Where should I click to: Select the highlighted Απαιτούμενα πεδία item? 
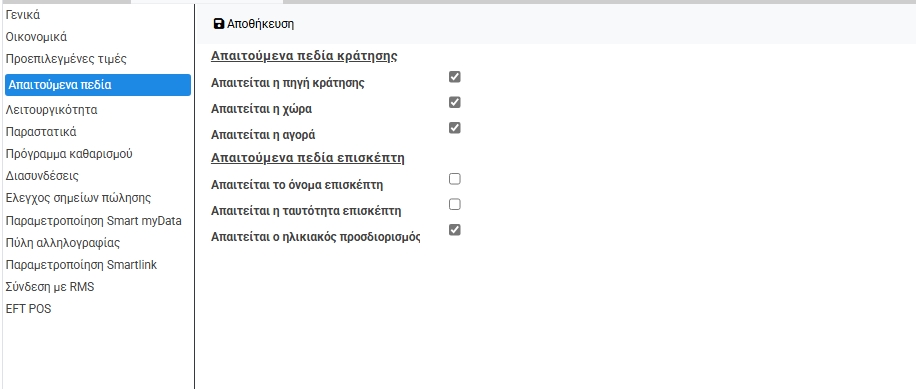coord(98,85)
